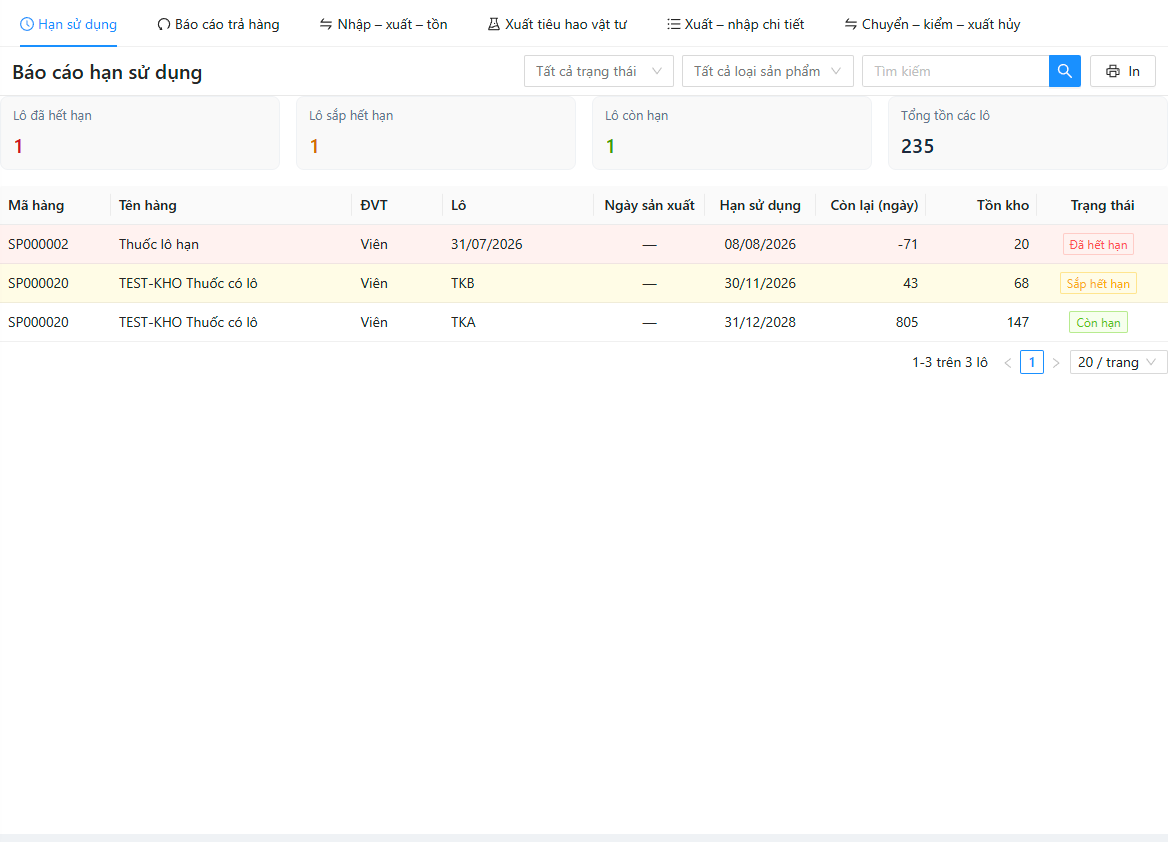Click the Sắp hết hạn status tag
The width and height of the screenshot is (1168, 842).
pos(1098,284)
